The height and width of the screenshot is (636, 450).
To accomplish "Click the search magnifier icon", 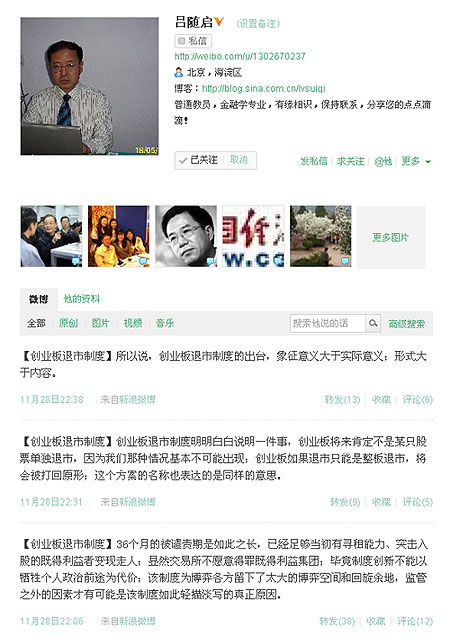I will click(373, 323).
